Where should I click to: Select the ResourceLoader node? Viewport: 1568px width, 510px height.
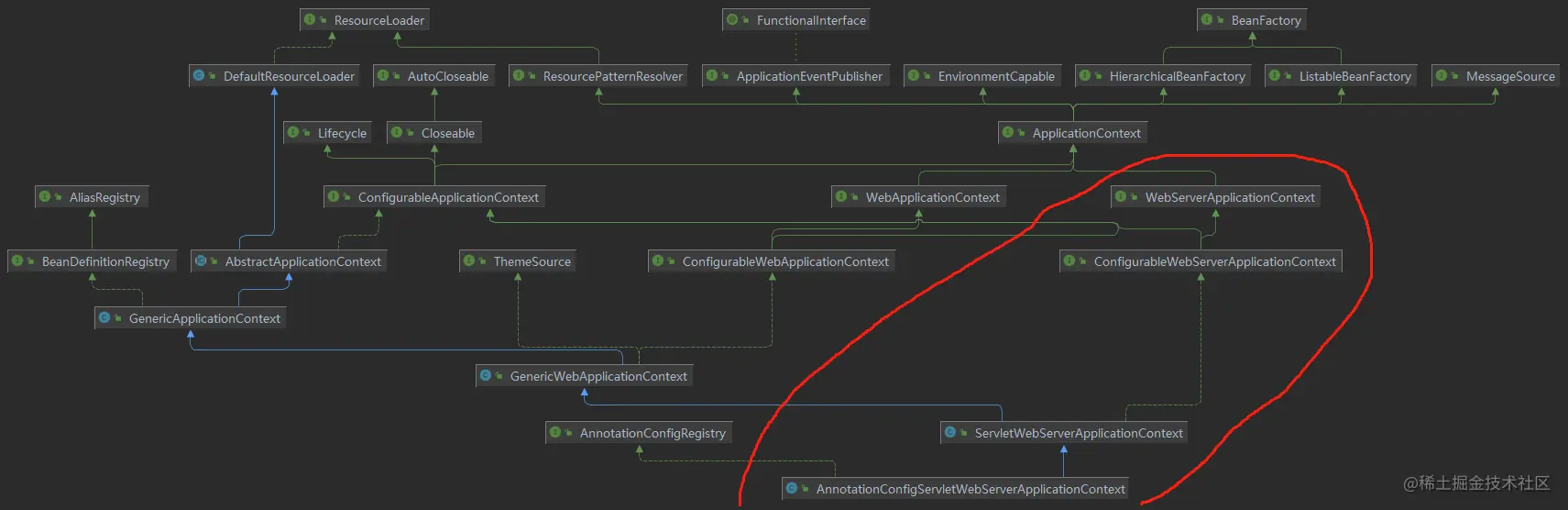(x=365, y=20)
